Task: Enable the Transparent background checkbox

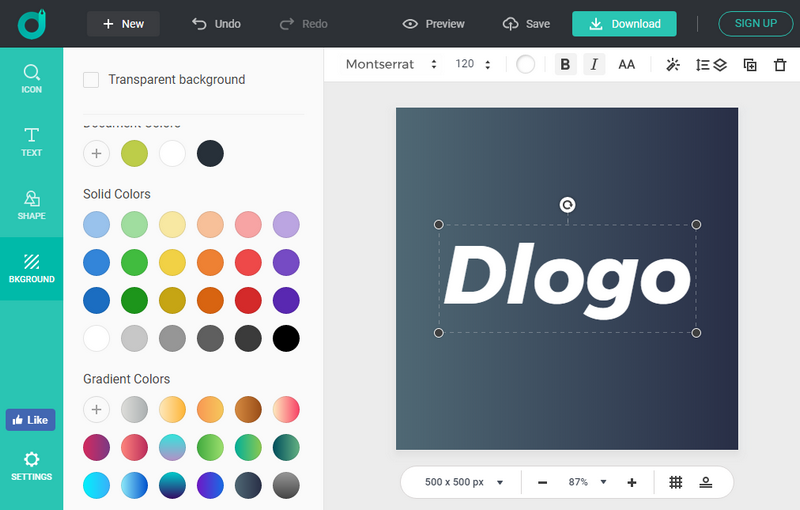Action: (91, 80)
